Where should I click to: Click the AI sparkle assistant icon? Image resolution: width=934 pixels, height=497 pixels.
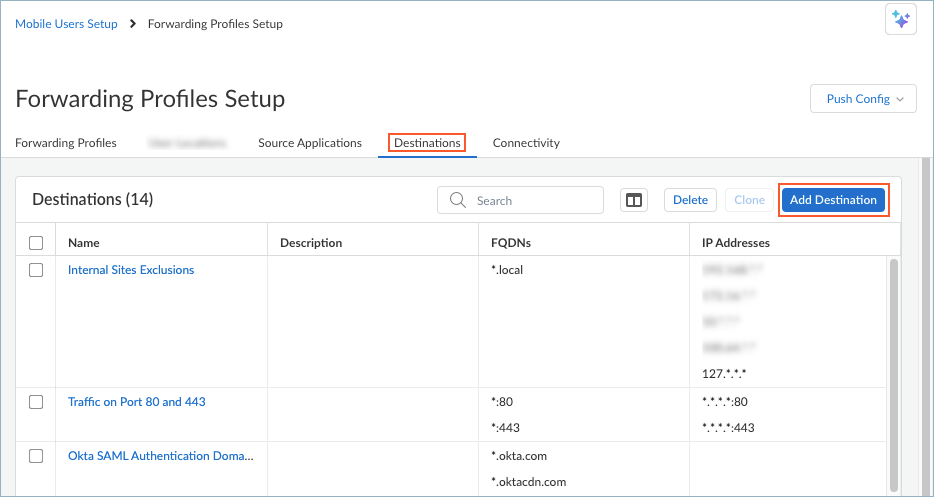900,19
